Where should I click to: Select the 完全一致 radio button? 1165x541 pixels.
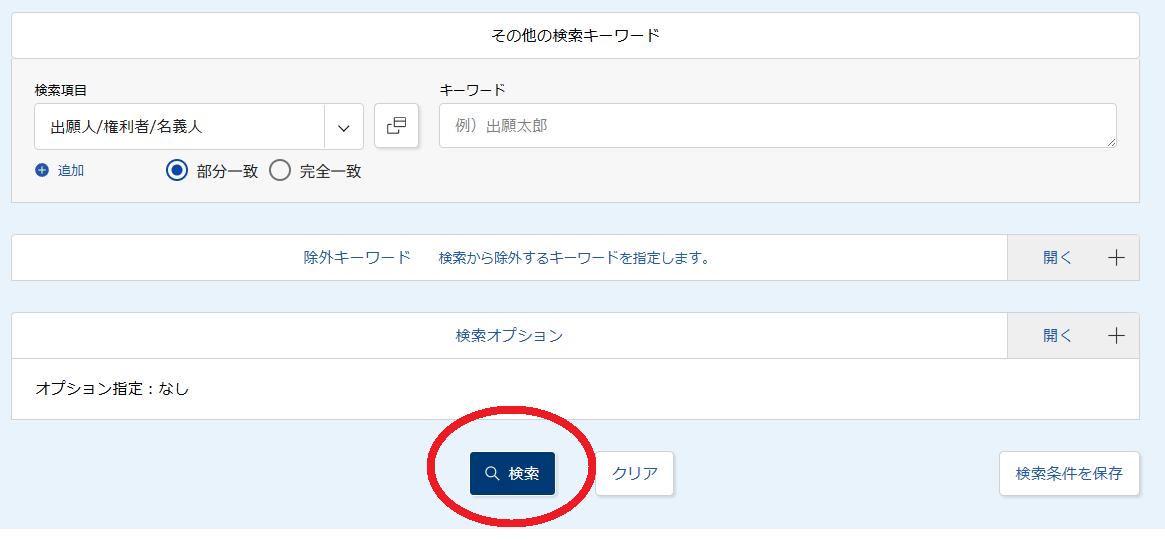tap(279, 171)
